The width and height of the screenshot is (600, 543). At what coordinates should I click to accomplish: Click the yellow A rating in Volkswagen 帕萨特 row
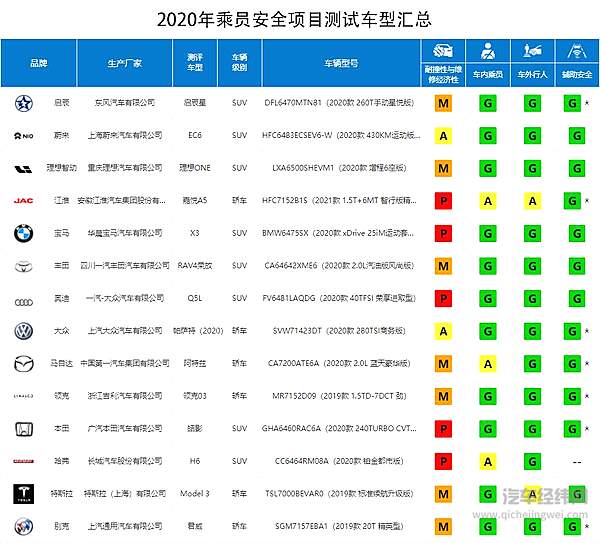pos(443,331)
